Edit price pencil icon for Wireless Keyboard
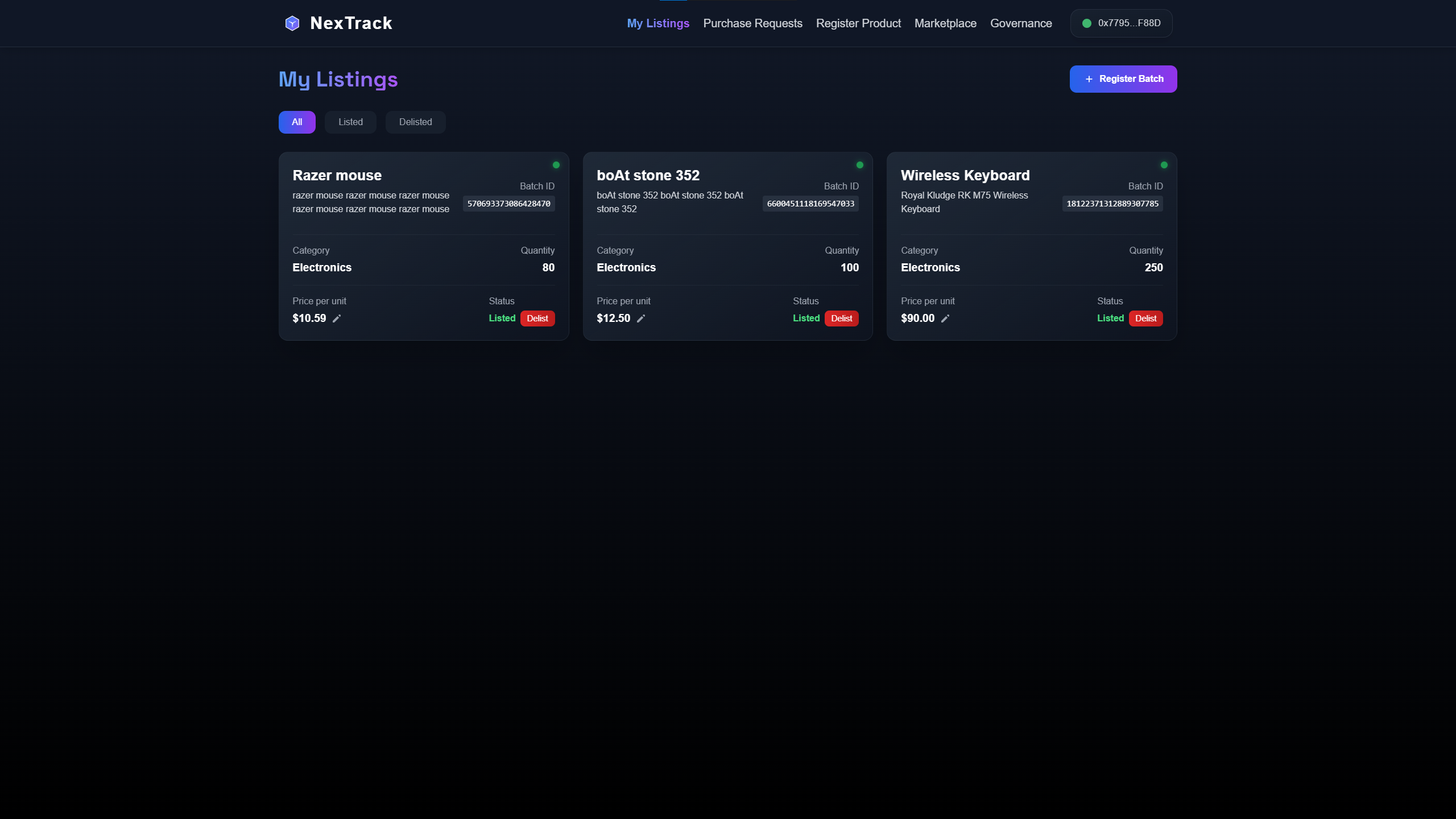Viewport: 1456px width, 819px height. (945, 318)
